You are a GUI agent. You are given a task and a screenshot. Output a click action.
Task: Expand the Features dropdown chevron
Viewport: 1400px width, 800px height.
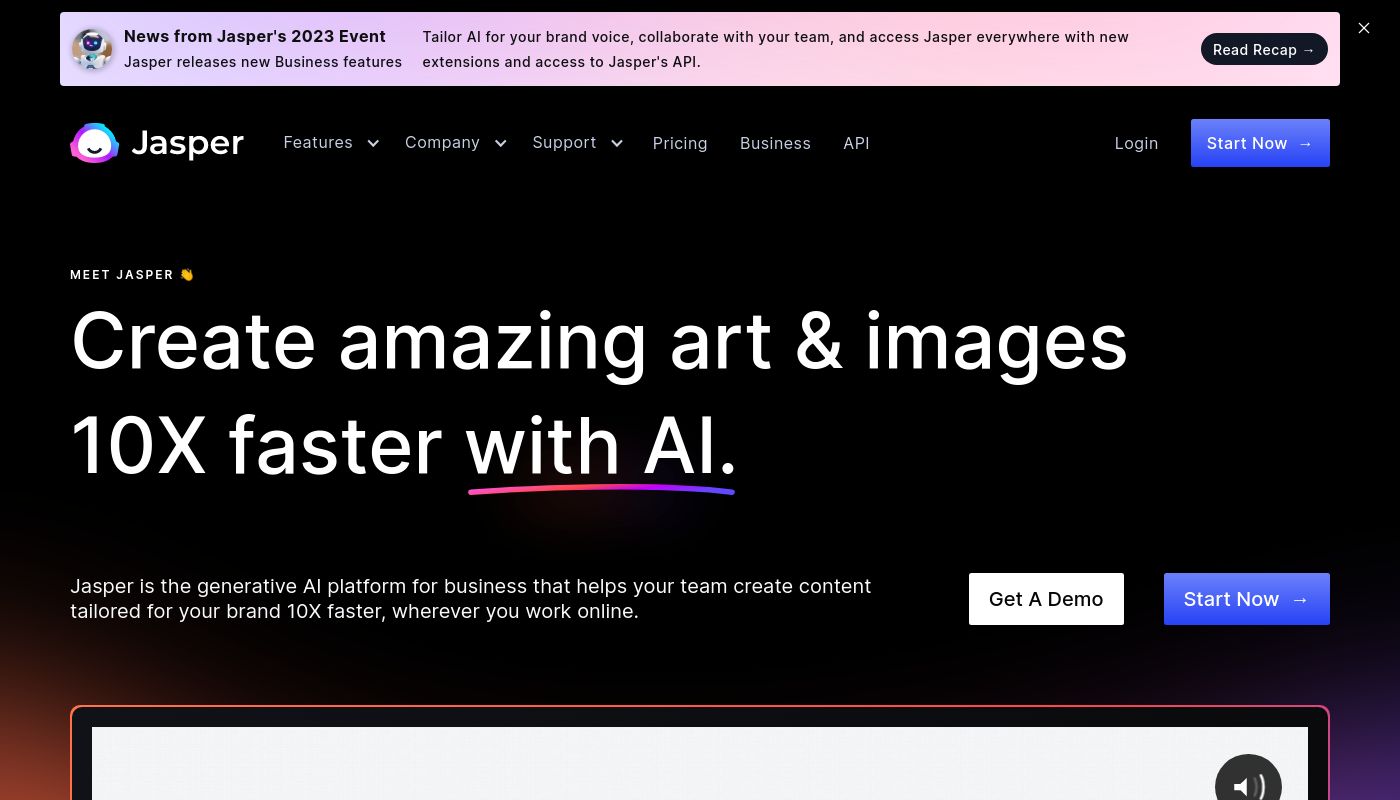coord(373,144)
